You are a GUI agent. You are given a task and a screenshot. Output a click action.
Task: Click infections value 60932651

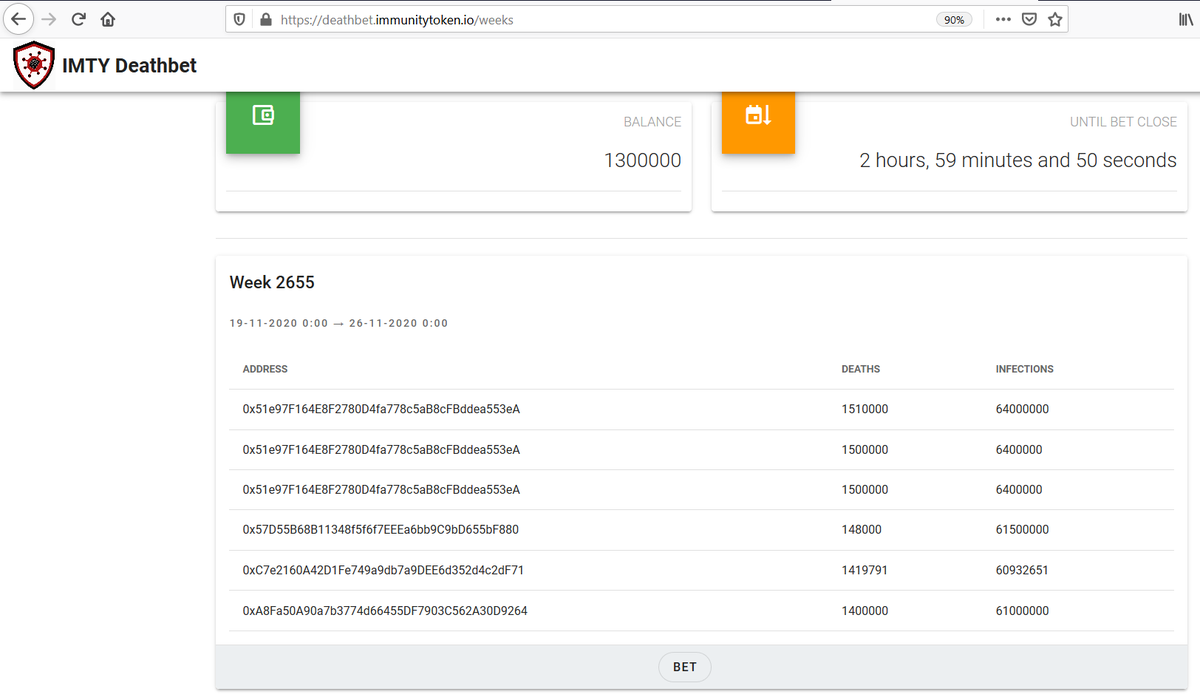[x=1022, y=570]
